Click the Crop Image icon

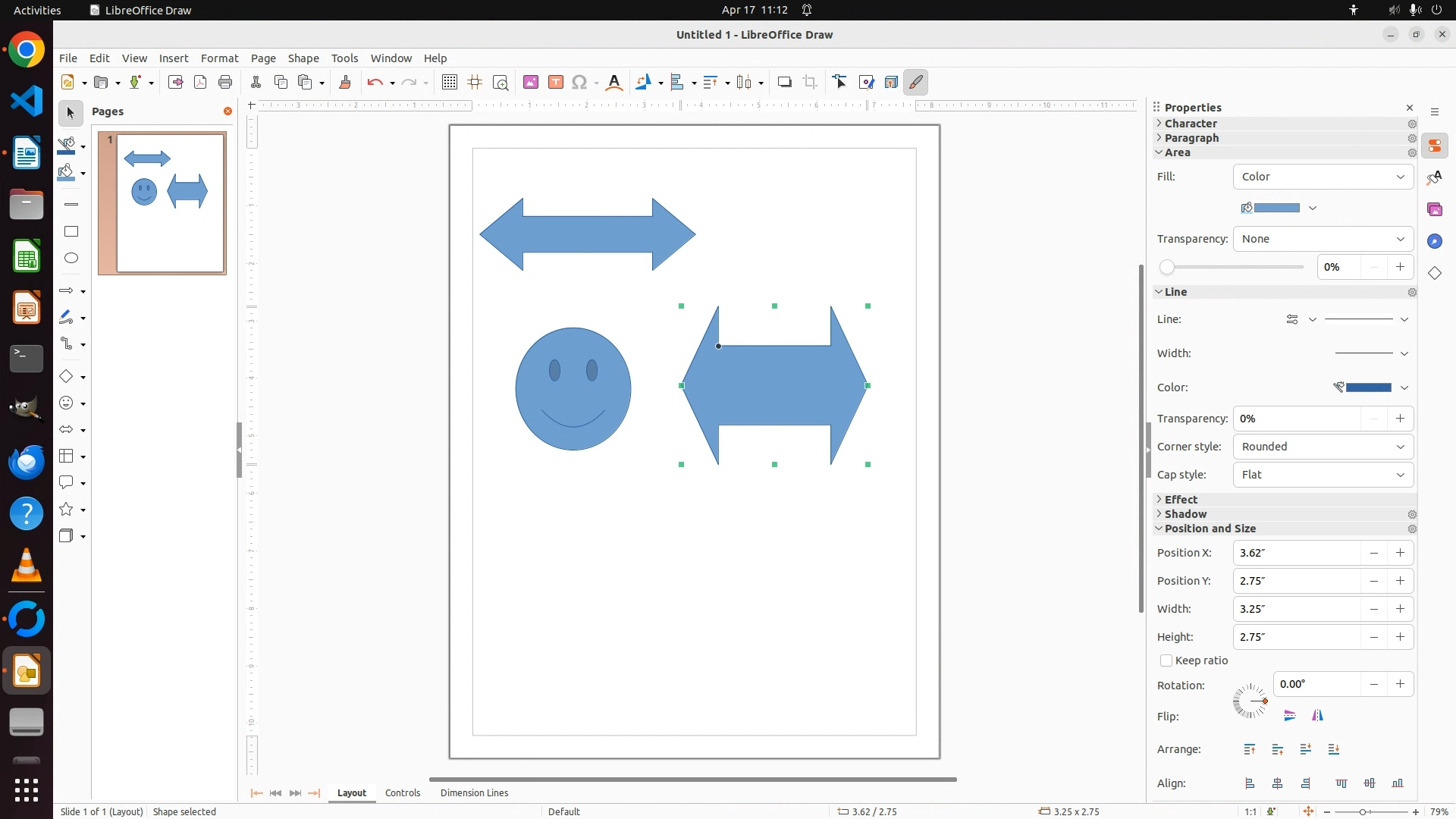(x=810, y=82)
